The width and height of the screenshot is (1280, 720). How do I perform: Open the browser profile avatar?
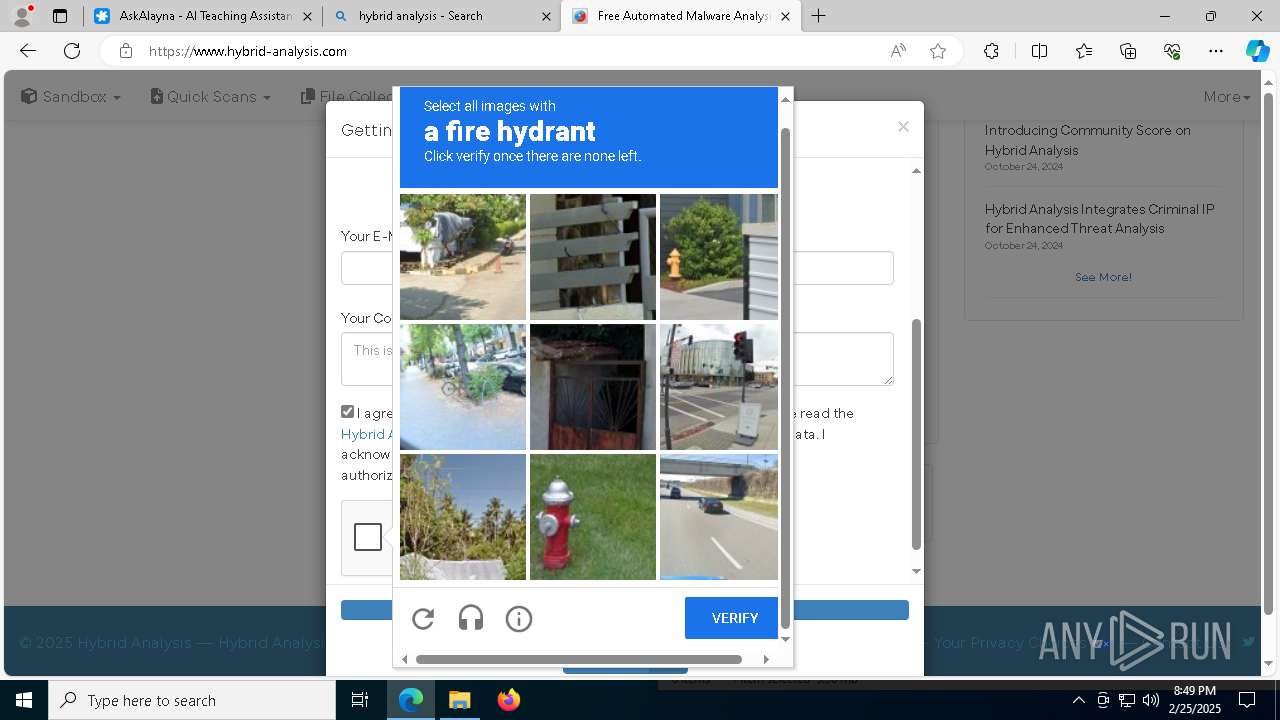tap(22, 16)
